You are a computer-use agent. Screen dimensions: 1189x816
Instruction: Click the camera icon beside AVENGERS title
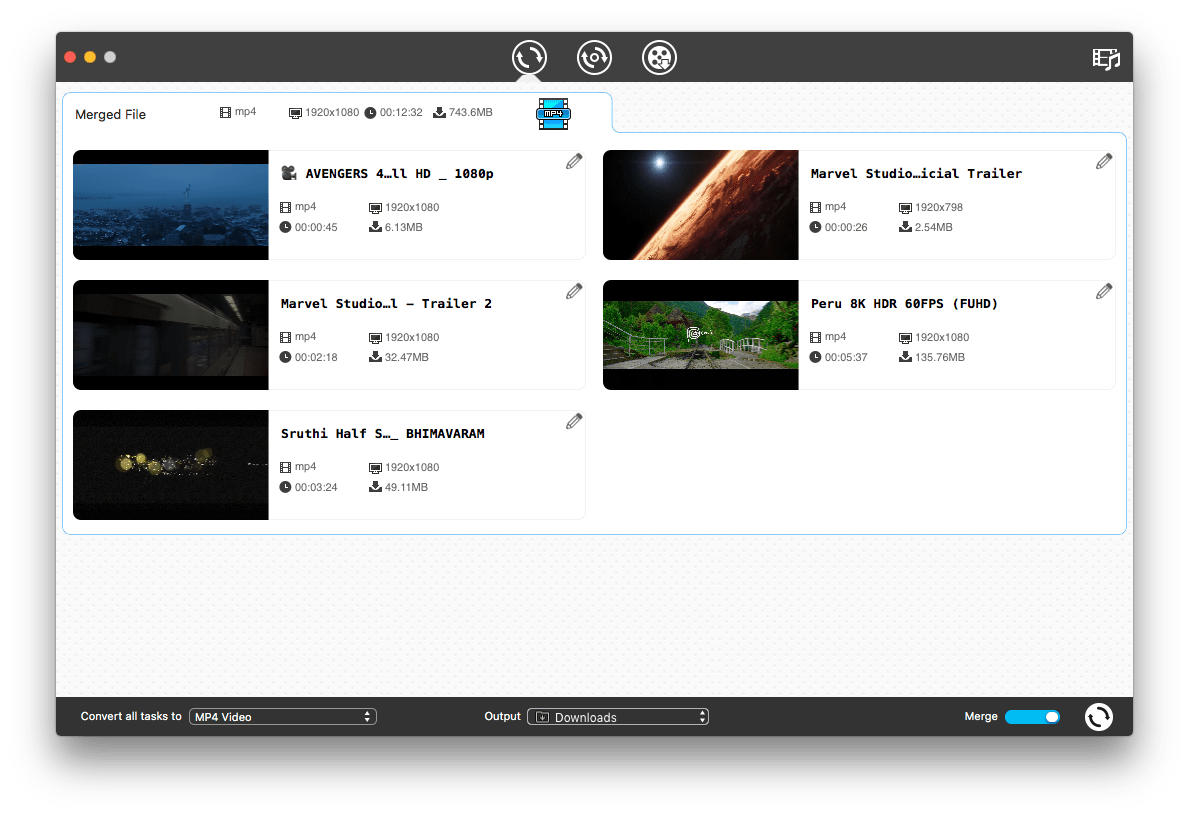[289, 173]
